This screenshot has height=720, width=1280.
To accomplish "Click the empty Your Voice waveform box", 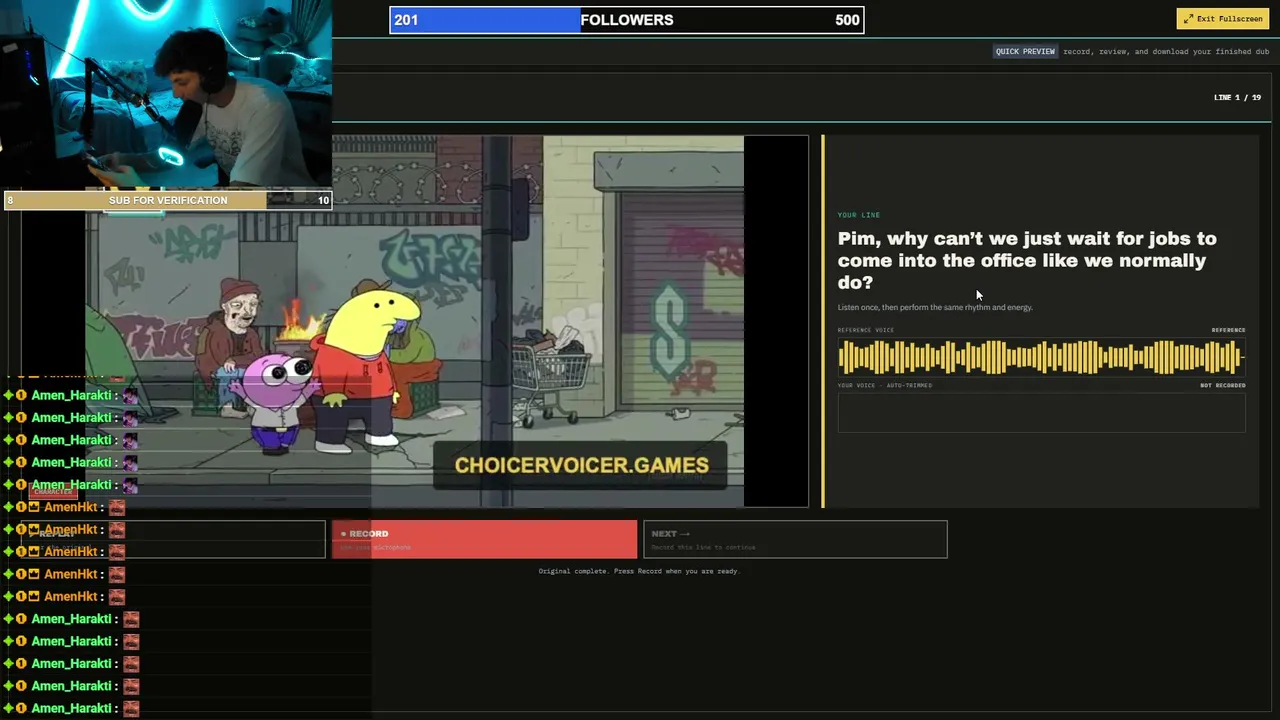I will point(1041,412).
